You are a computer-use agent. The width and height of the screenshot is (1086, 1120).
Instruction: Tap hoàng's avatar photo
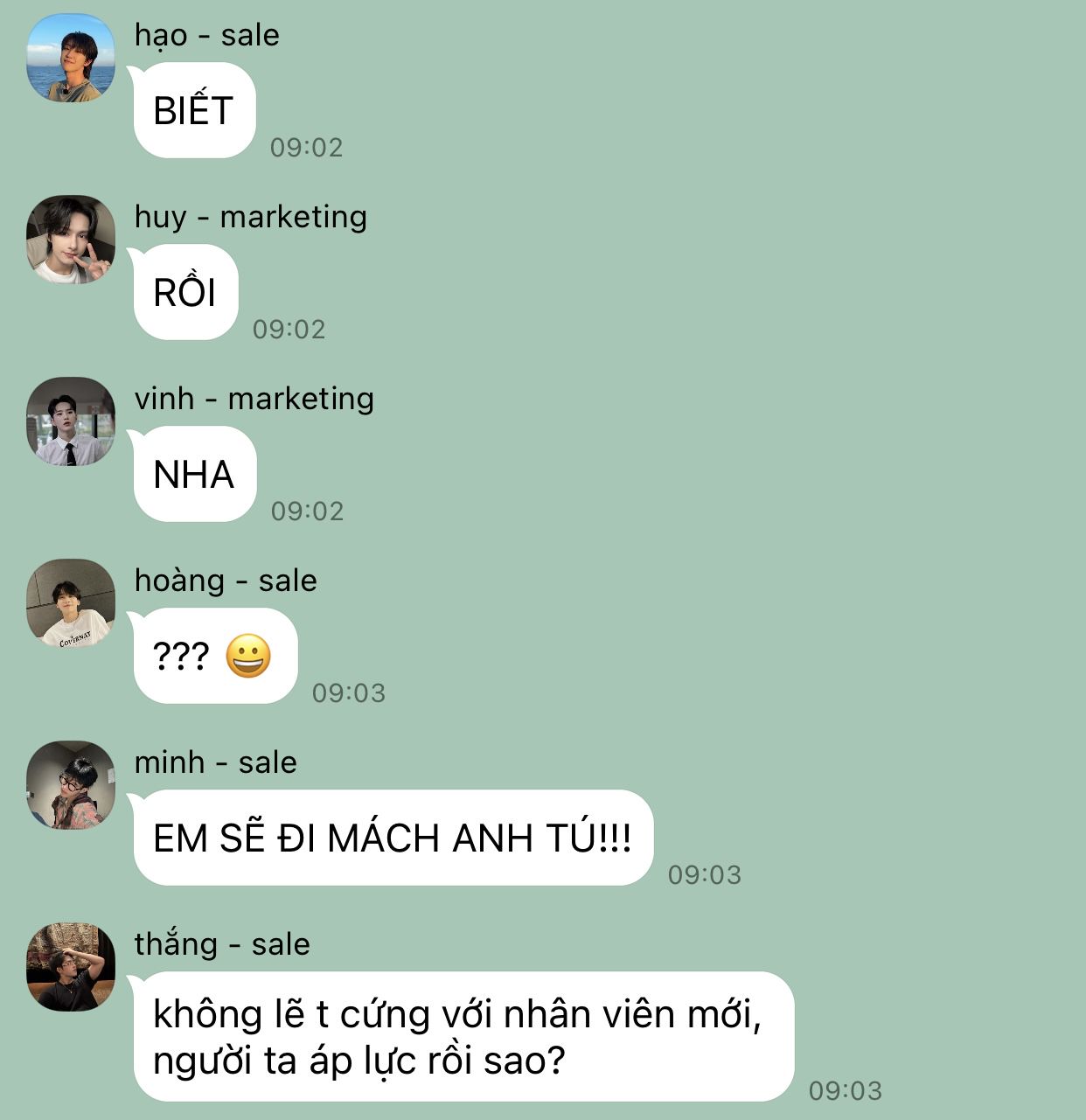click(71, 603)
